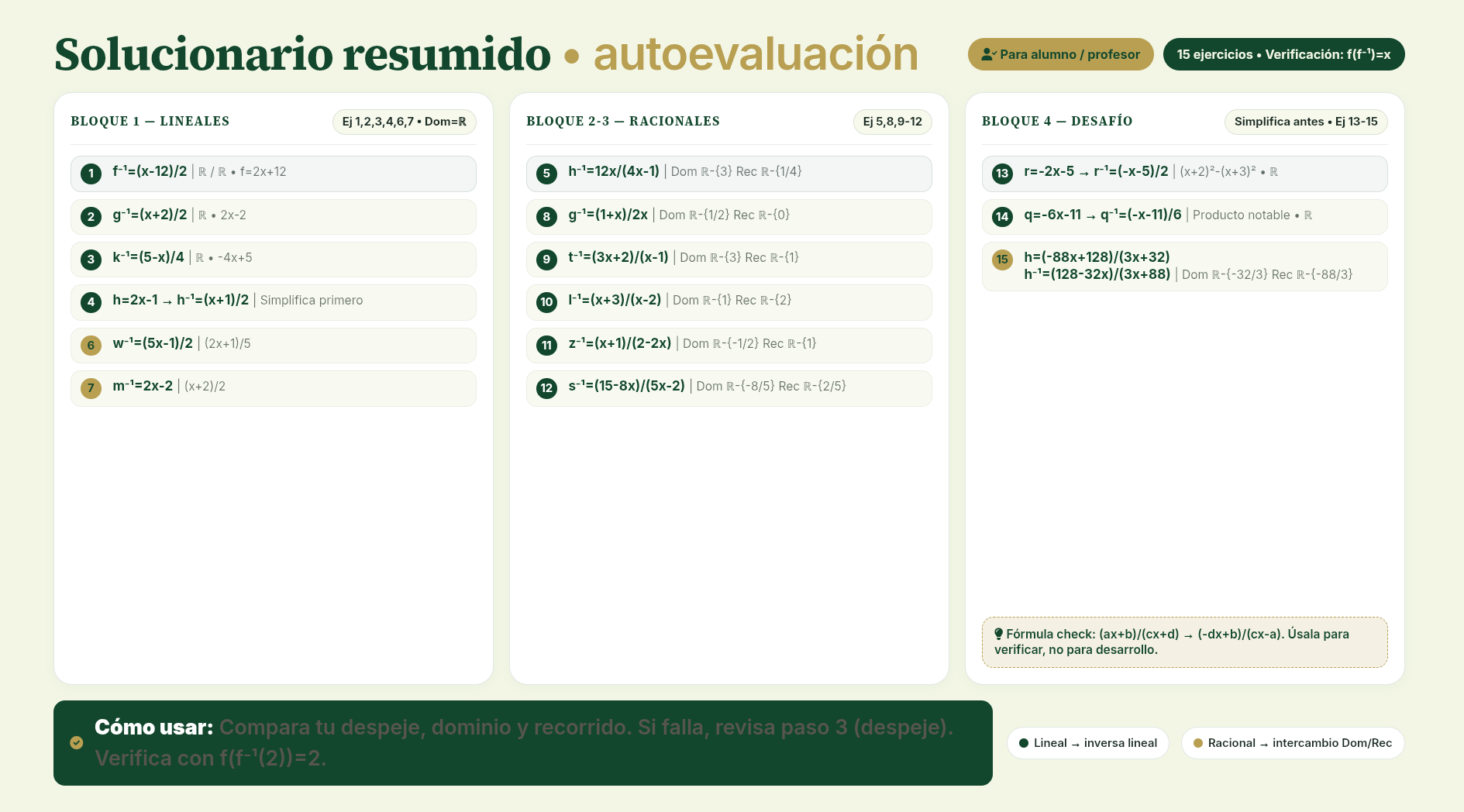The image size is (1464, 812).
Task: Click the gold number 7 badge
Action: coord(91,388)
